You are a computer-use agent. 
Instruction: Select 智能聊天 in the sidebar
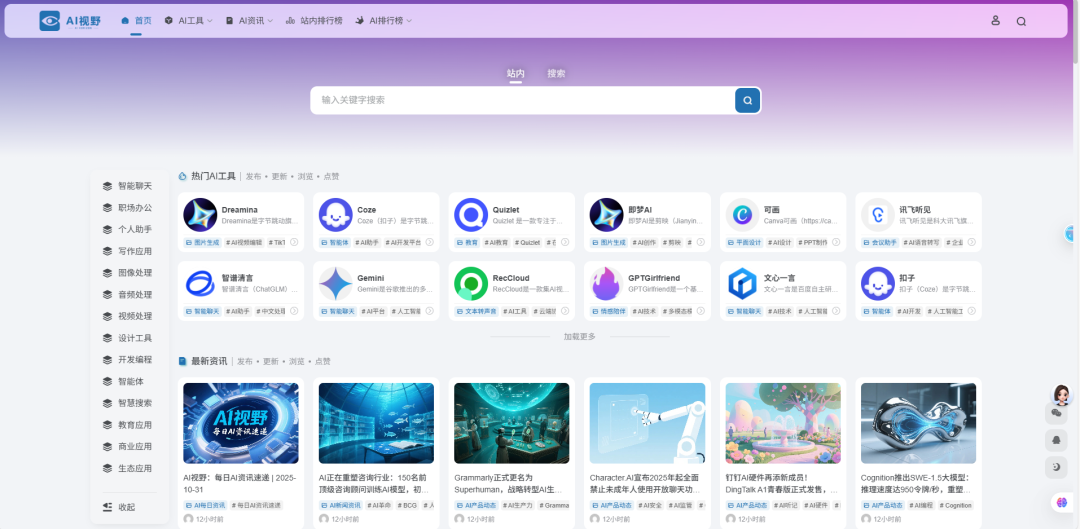pos(127,186)
